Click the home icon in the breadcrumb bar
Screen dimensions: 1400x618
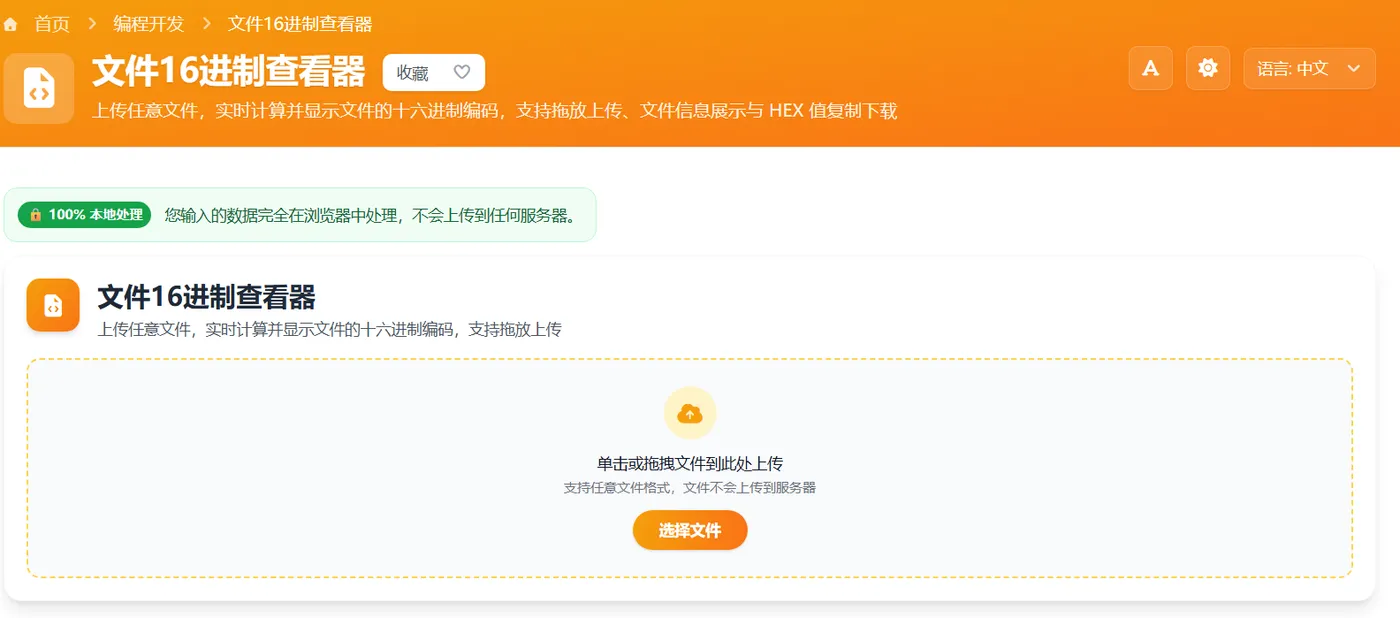click(11, 23)
